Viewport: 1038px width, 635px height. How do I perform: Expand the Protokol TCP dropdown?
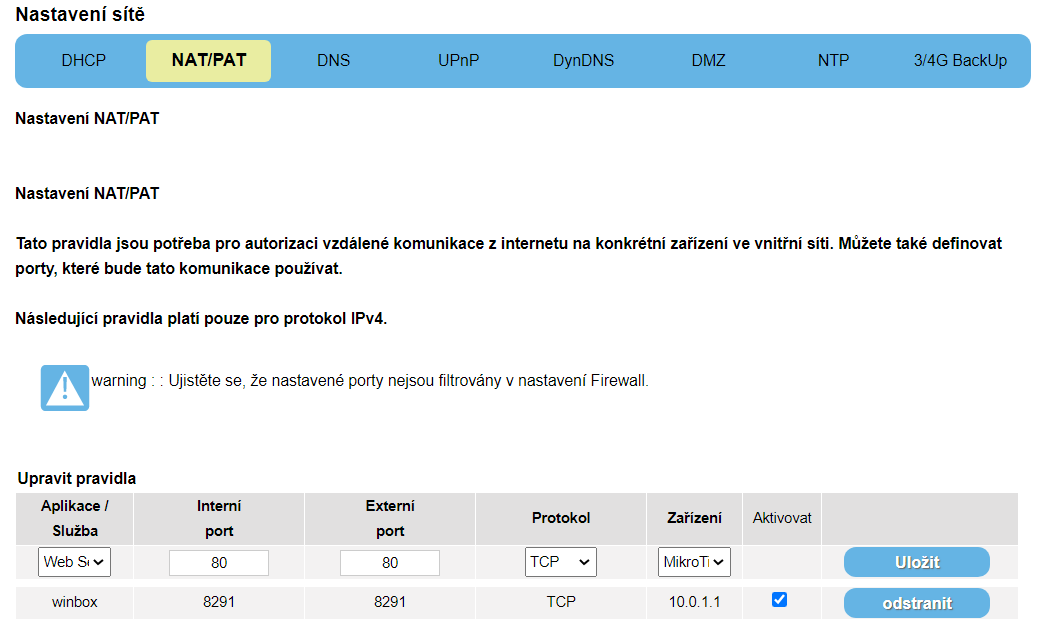tap(560, 562)
